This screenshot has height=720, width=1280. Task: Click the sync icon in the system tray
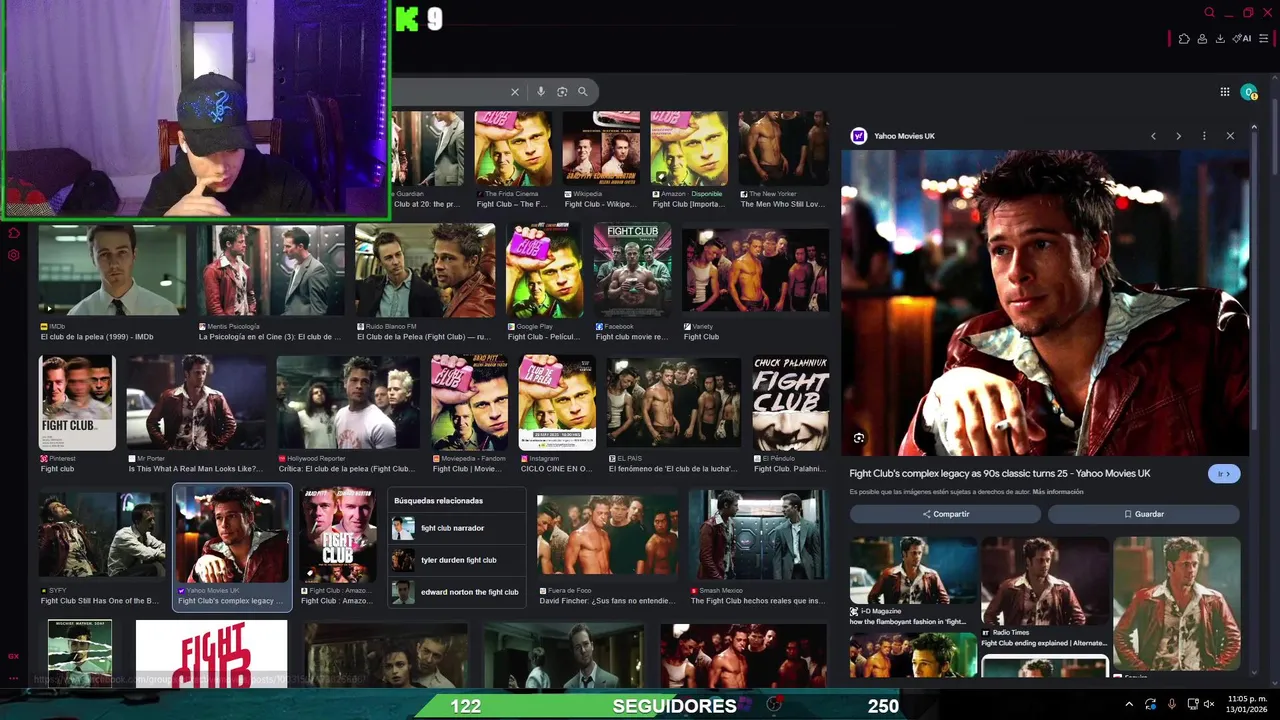point(1151,704)
